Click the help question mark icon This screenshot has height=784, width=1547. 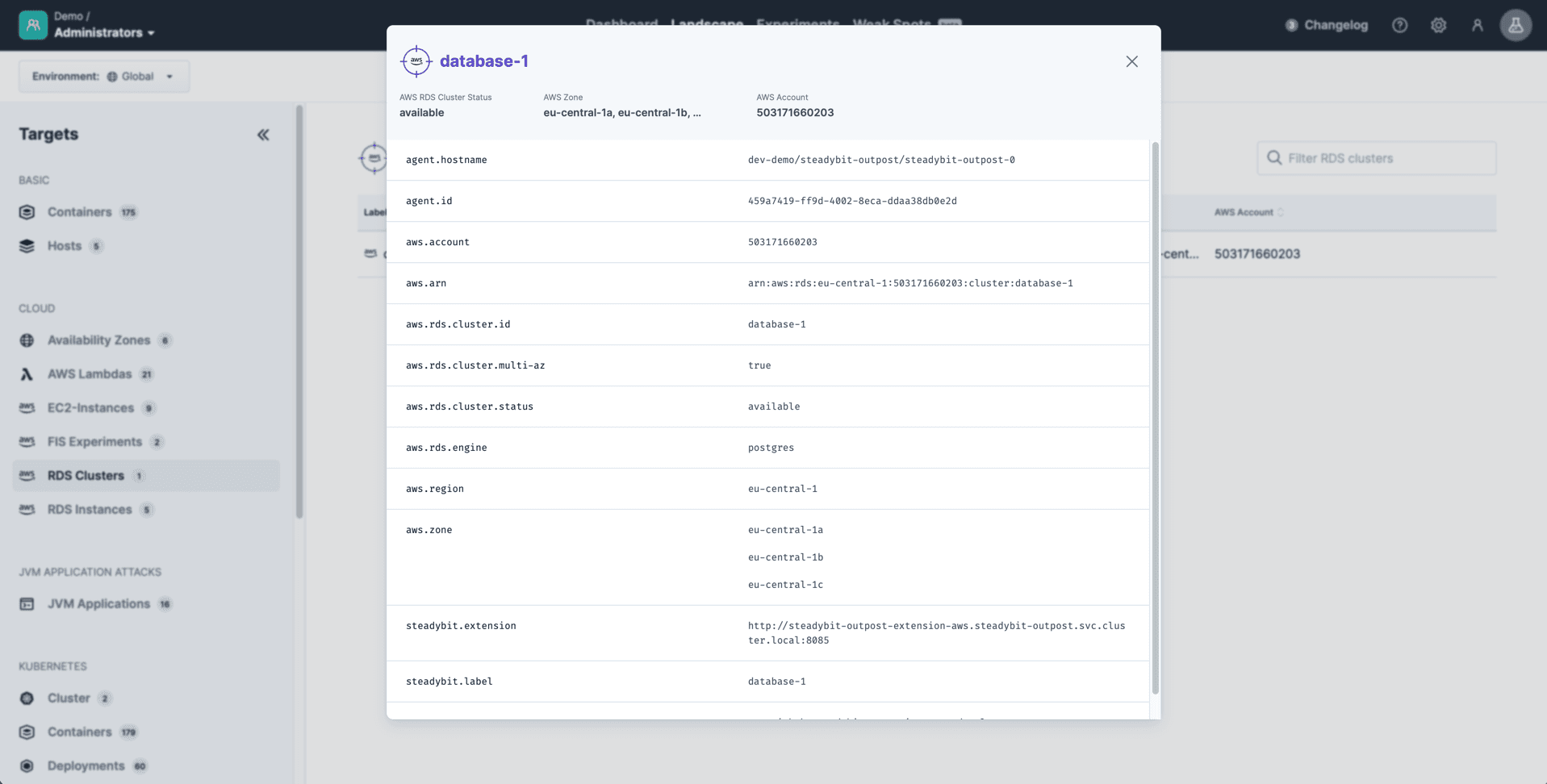1399,25
